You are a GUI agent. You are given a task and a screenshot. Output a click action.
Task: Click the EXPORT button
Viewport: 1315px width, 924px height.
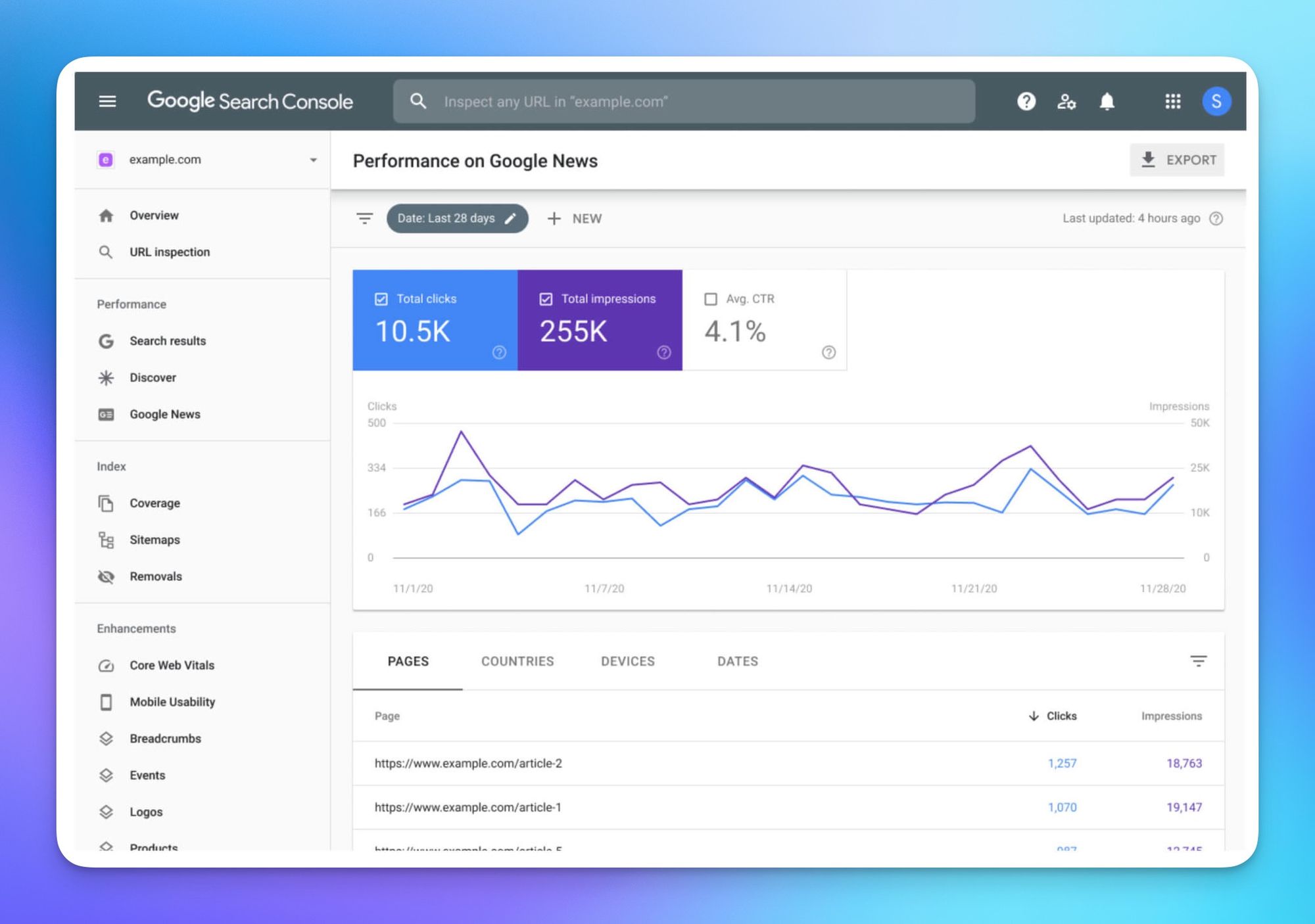(x=1177, y=160)
